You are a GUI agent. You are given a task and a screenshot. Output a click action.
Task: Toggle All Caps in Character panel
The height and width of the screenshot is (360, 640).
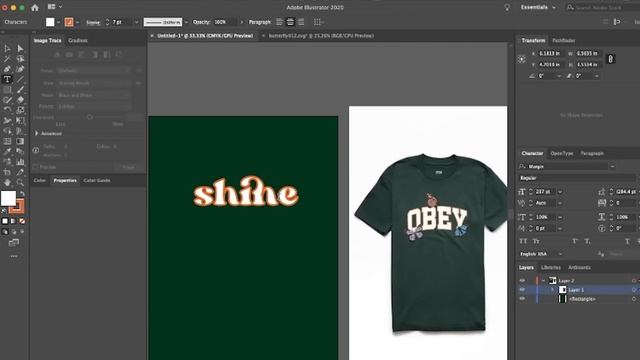[x=524, y=241]
